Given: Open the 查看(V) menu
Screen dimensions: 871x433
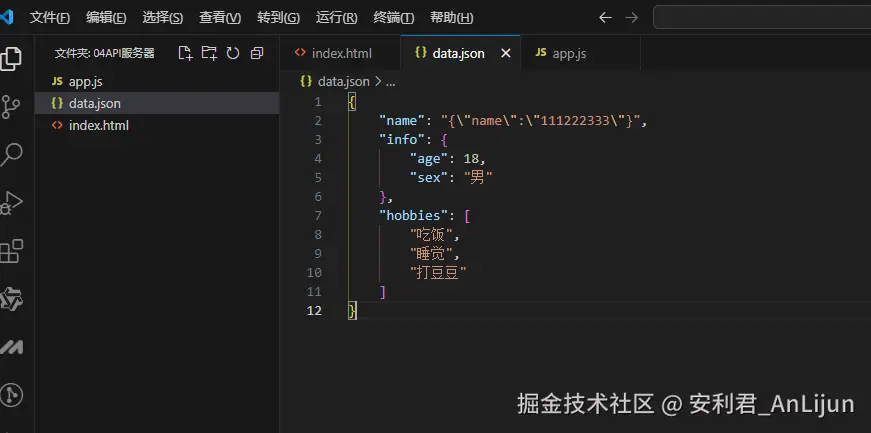Looking at the screenshot, I should (220, 18).
